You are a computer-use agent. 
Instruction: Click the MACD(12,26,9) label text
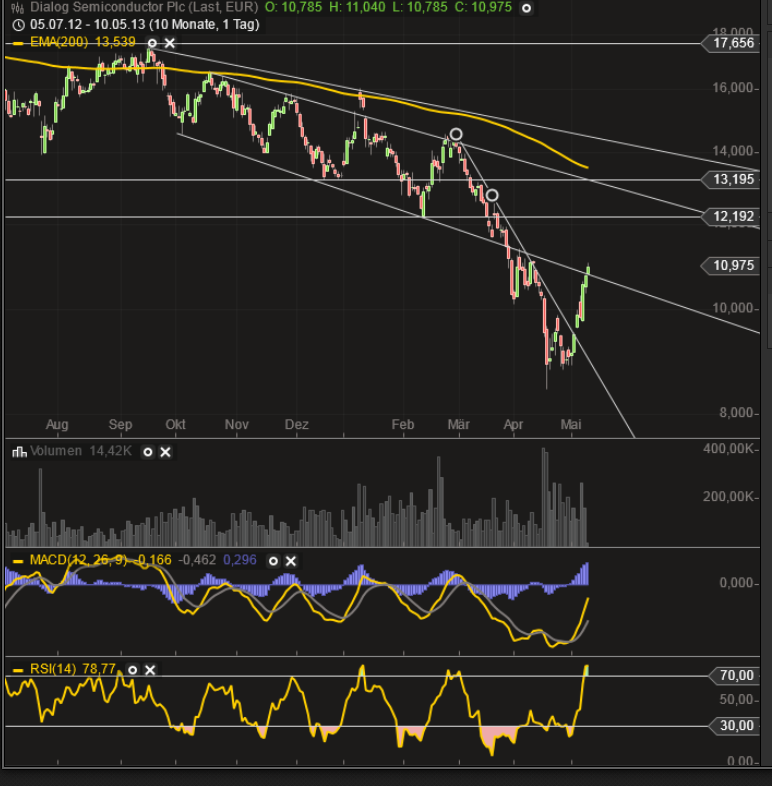point(79,560)
